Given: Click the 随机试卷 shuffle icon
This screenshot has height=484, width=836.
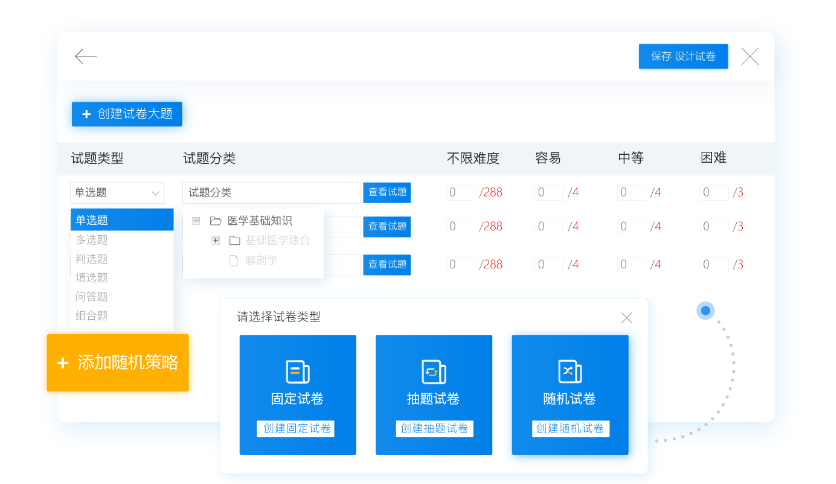Looking at the screenshot, I should pyautogui.click(x=569, y=371).
